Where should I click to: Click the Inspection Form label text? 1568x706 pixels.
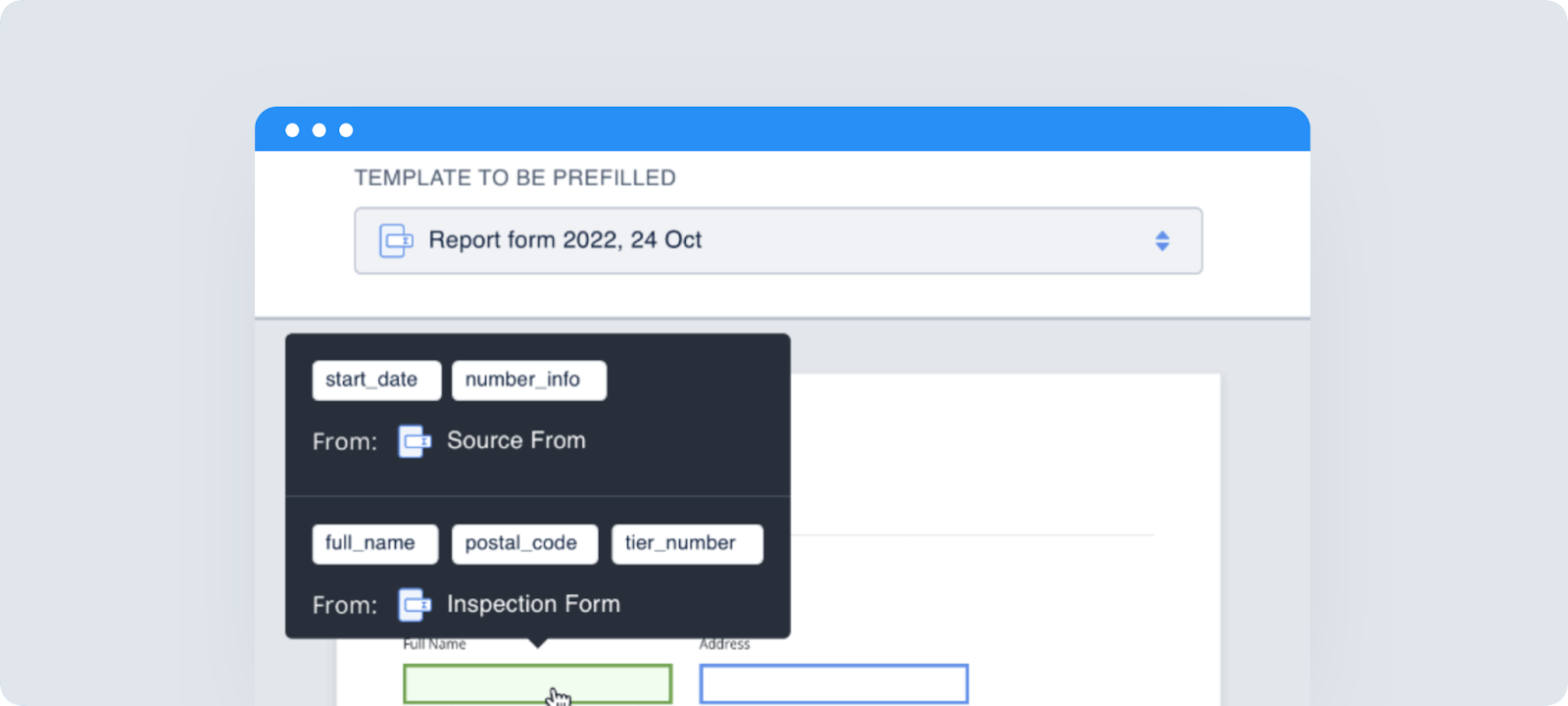point(533,605)
